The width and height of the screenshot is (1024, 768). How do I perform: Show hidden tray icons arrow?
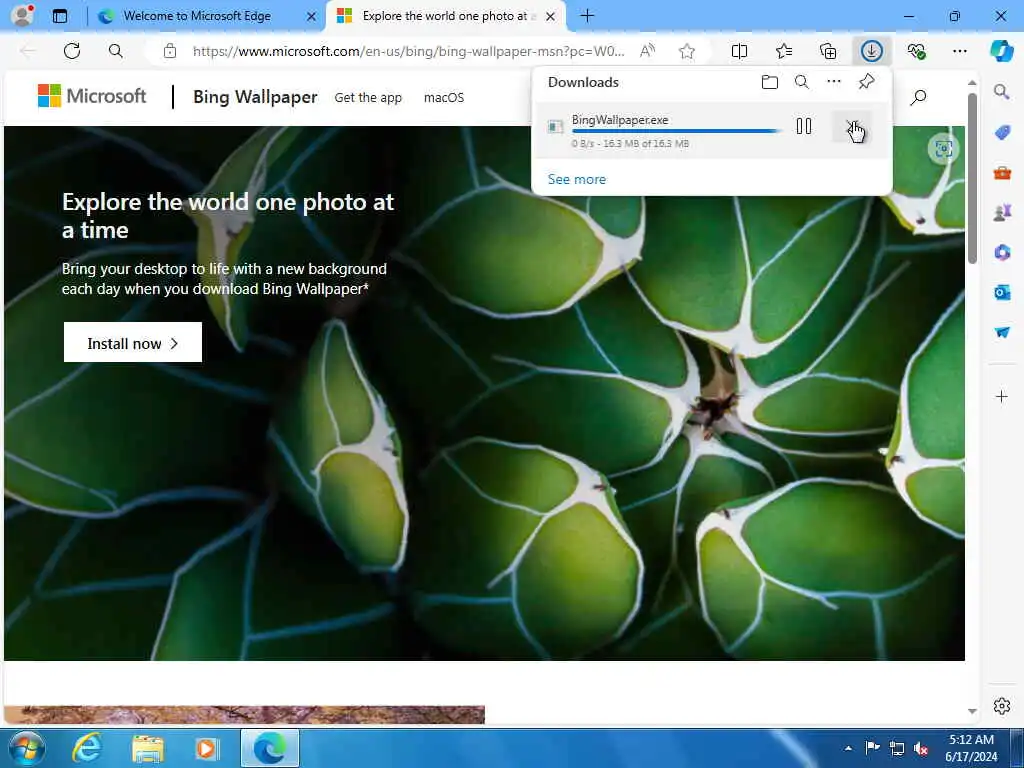(x=848, y=748)
